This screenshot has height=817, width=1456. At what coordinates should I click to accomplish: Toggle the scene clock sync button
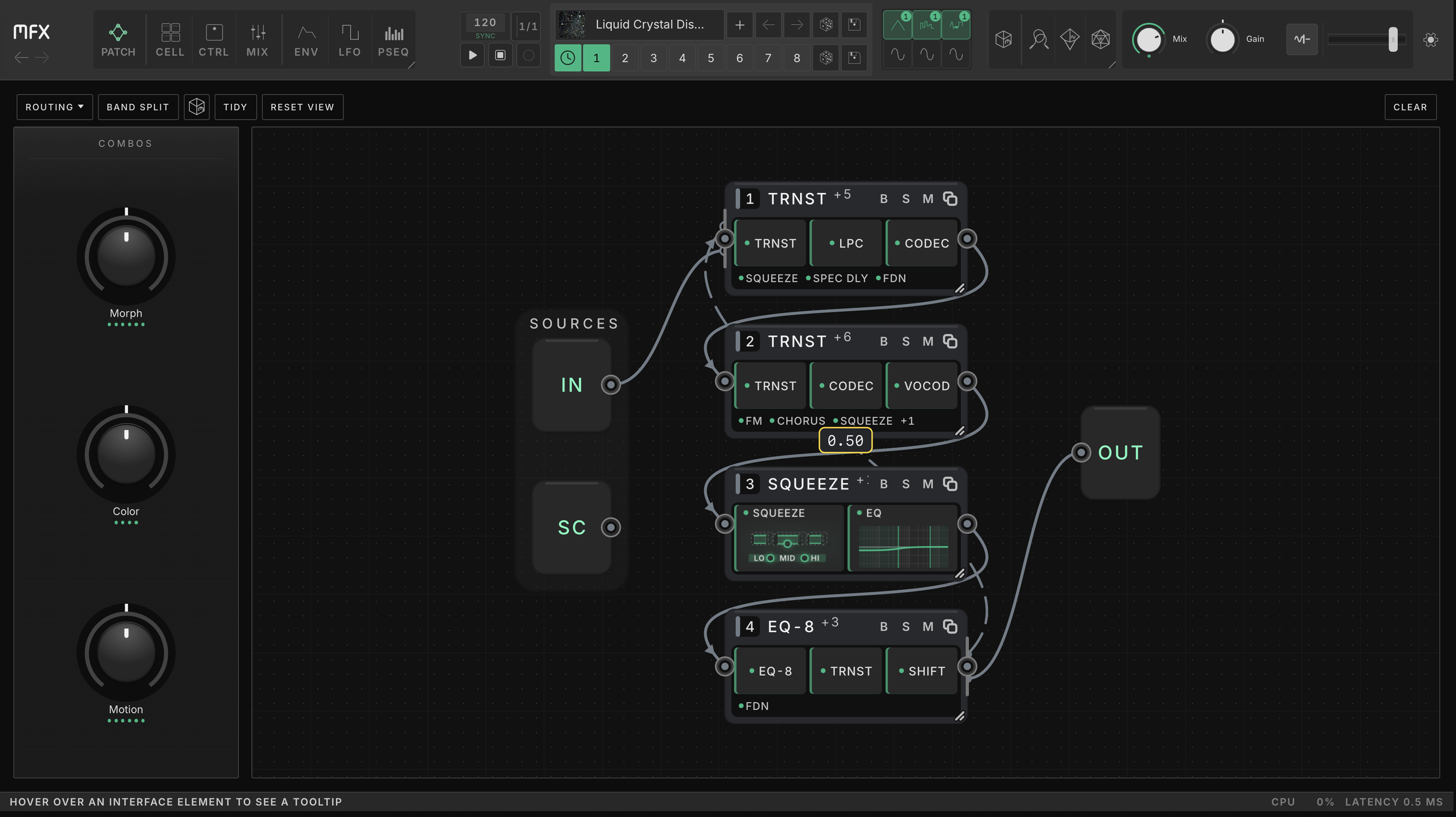pyautogui.click(x=568, y=58)
